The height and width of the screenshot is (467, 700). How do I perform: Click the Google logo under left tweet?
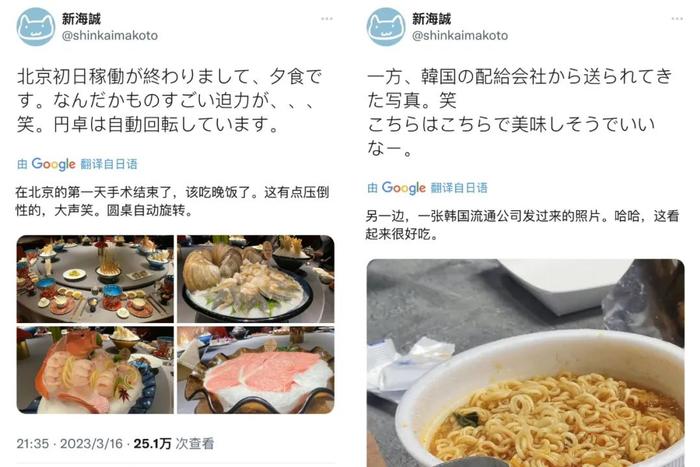54,164
